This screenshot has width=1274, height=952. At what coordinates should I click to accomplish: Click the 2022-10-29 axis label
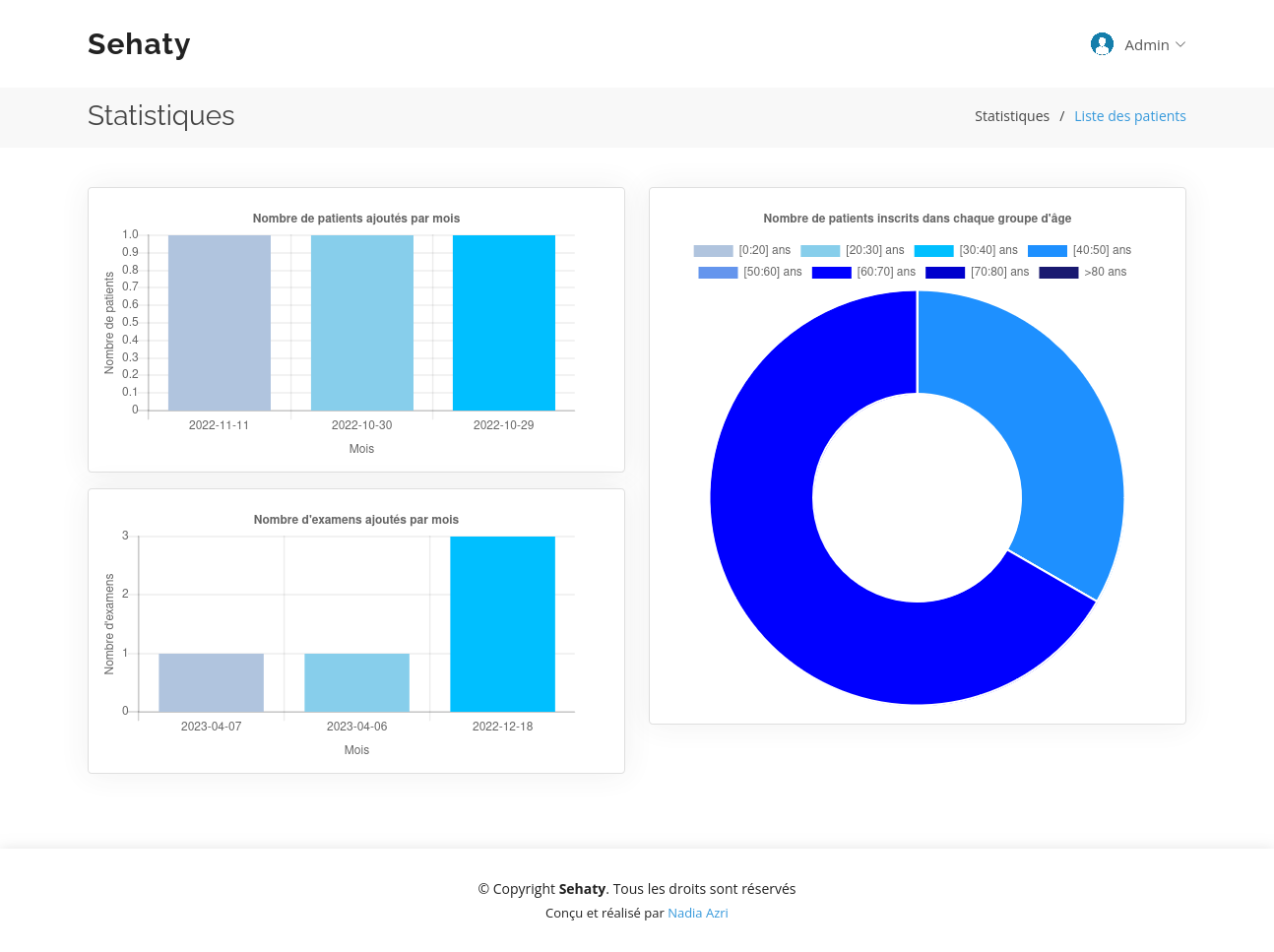tap(503, 425)
